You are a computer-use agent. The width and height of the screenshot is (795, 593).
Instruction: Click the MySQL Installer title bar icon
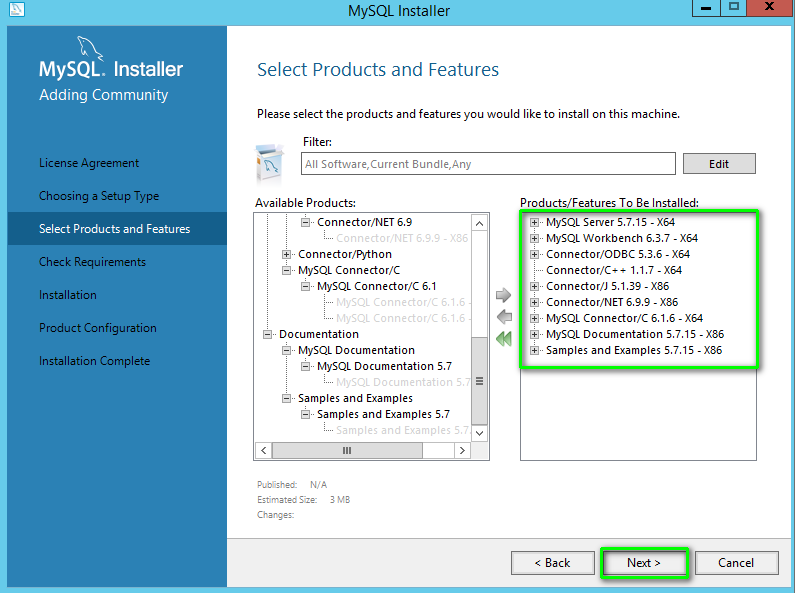[x=17, y=9]
